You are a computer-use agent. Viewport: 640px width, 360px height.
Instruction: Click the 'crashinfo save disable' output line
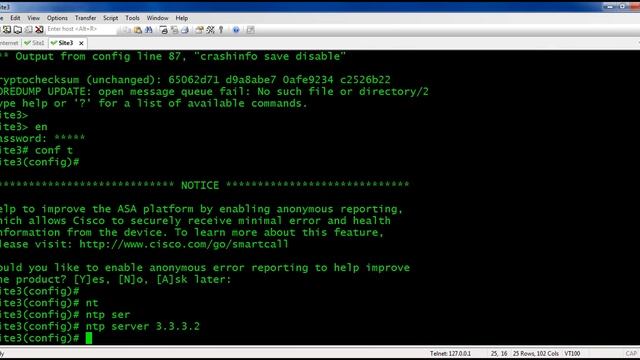(173, 56)
